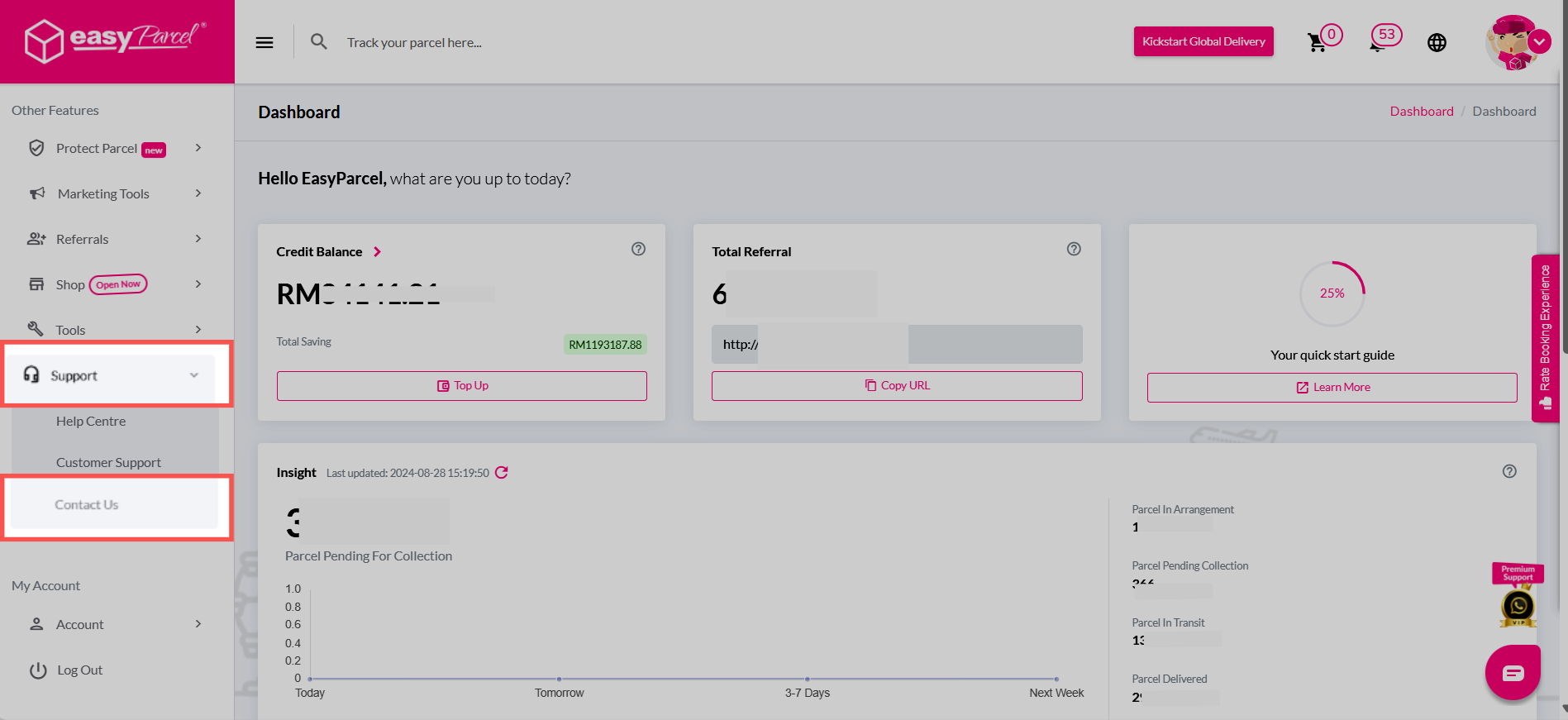This screenshot has height=720, width=1568.
Task: Click Parcel Pending Collection stat
Action: pos(1190,575)
